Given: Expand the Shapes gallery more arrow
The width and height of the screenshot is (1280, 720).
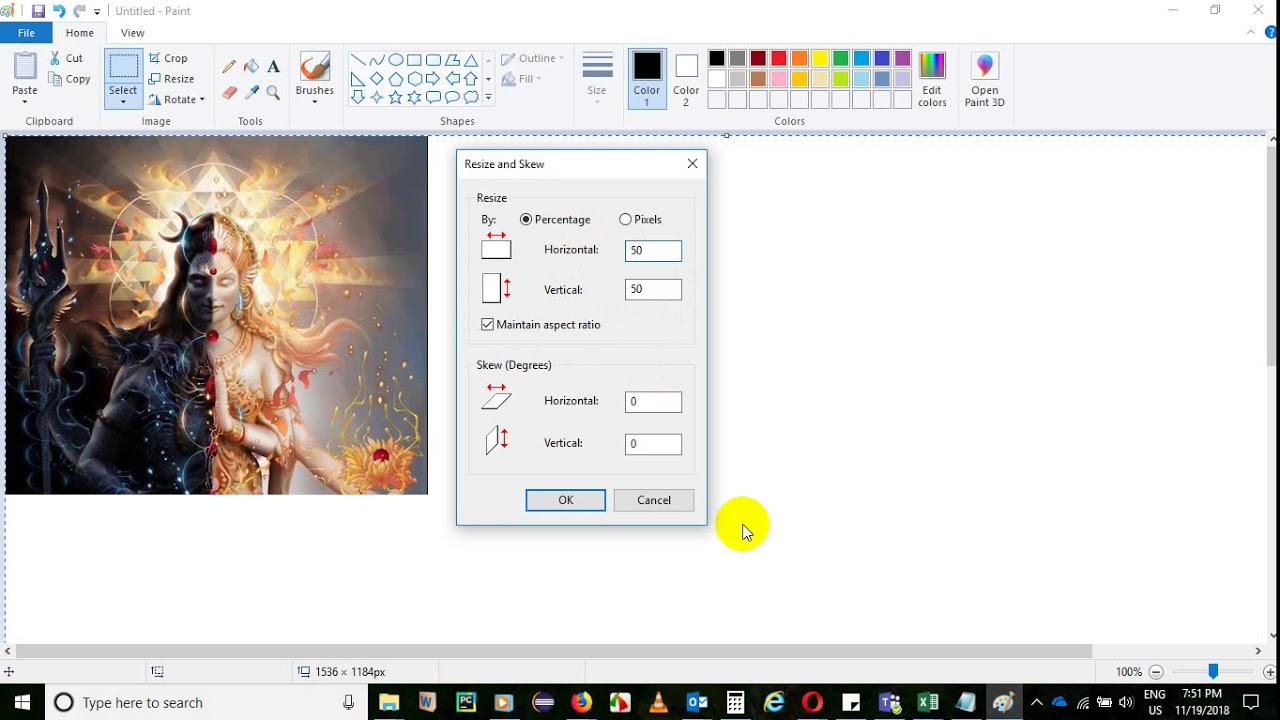Looking at the screenshot, I should coord(488,98).
